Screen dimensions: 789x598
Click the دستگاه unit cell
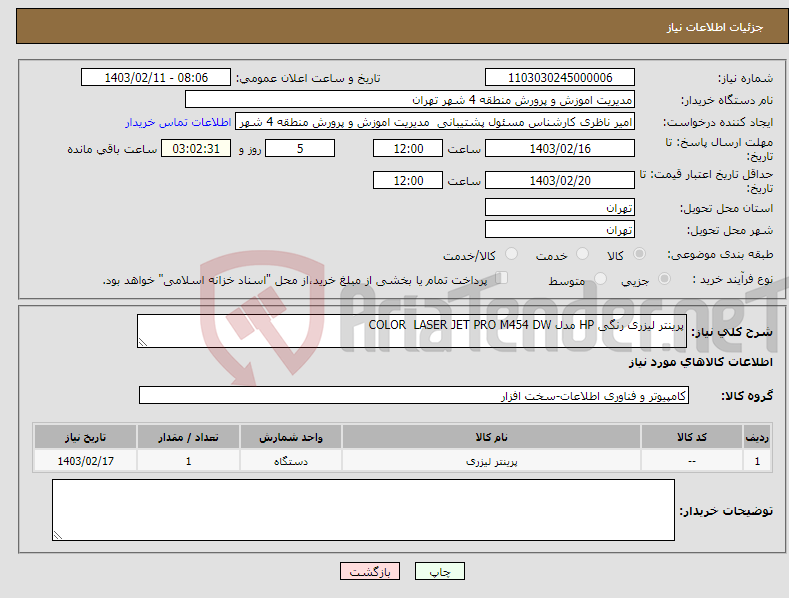(291, 461)
